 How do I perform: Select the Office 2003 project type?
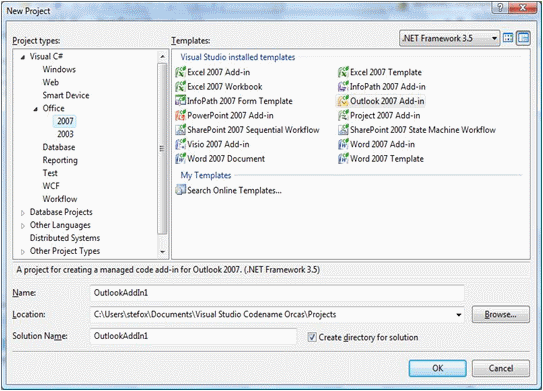click(65, 134)
